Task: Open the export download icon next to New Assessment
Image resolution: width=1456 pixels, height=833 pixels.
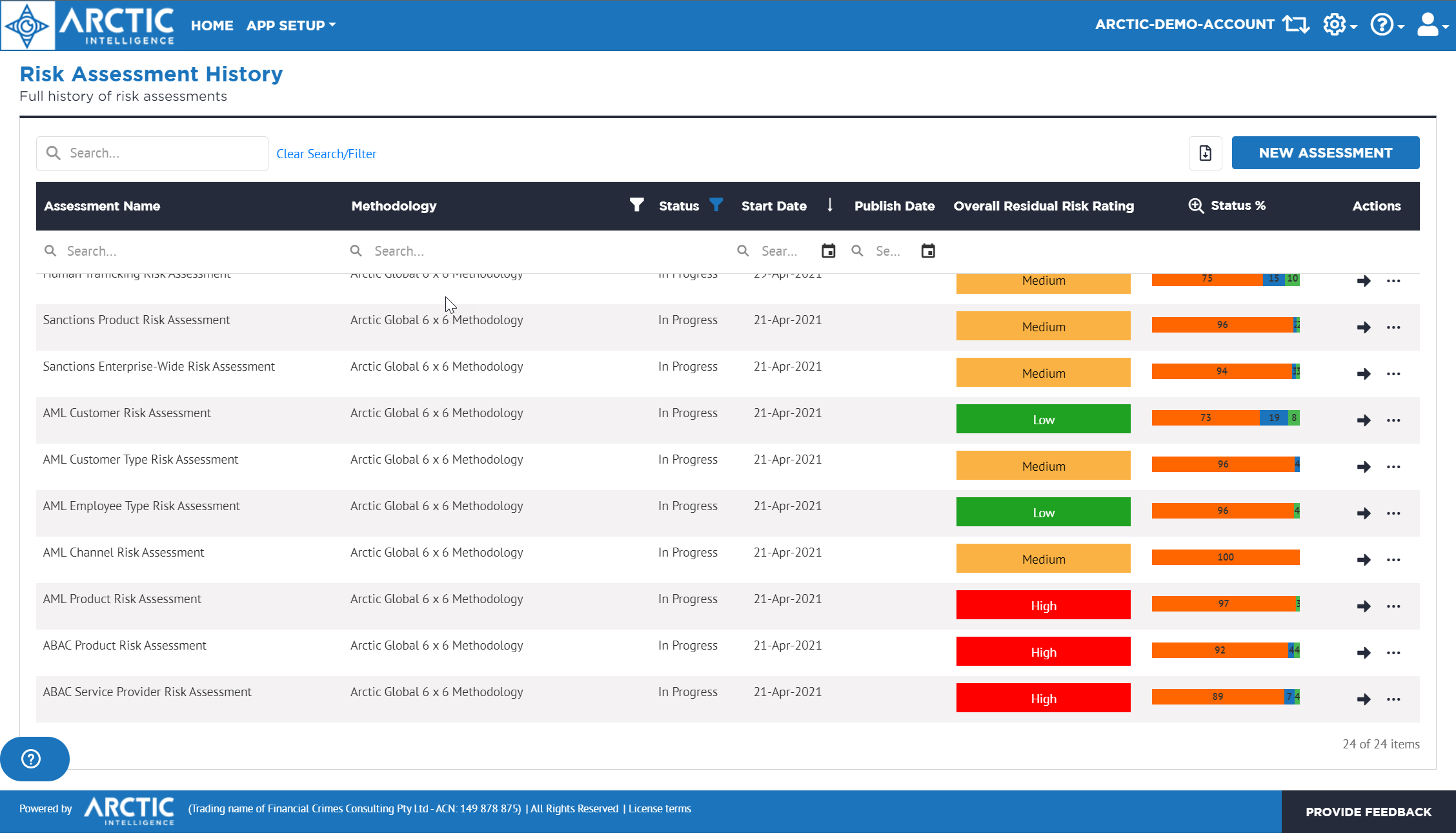Action: pyautogui.click(x=1205, y=153)
